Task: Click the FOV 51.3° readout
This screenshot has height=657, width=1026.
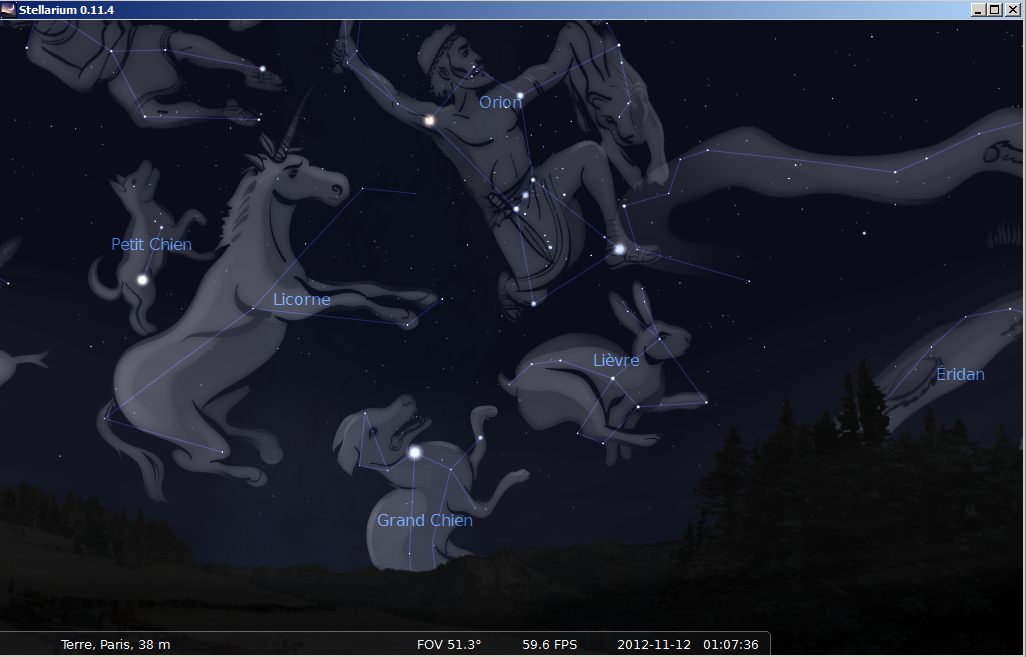Action: (449, 645)
